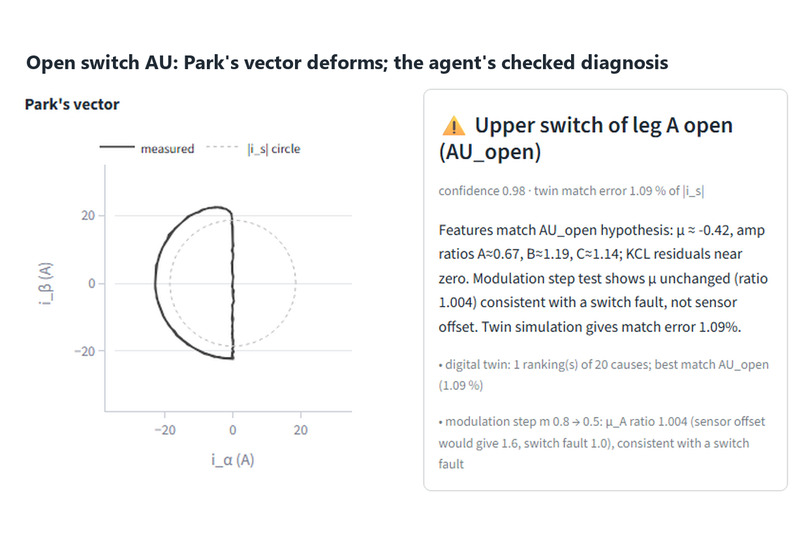This screenshot has height=537, width=806.
Task: Click the y-axis tick labeled -20
Action: click(x=85, y=351)
